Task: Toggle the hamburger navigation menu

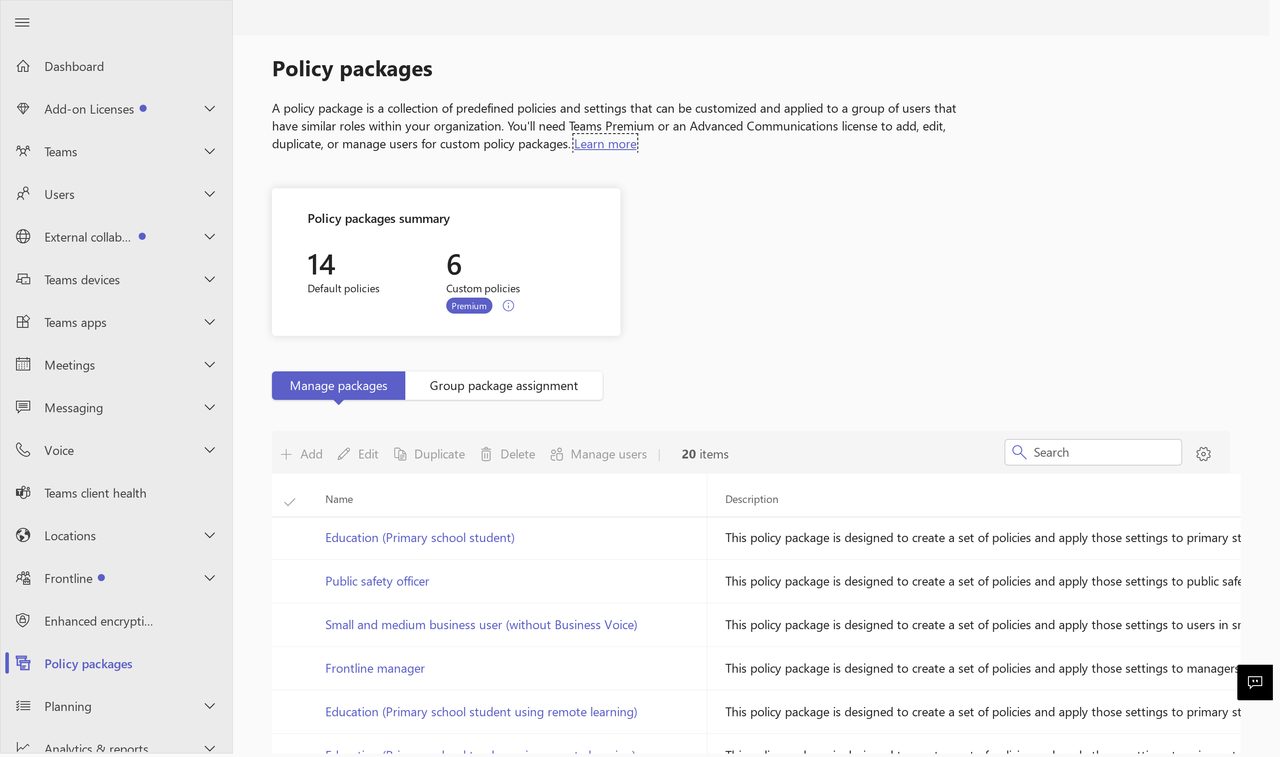Action: pyautogui.click(x=22, y=22)
